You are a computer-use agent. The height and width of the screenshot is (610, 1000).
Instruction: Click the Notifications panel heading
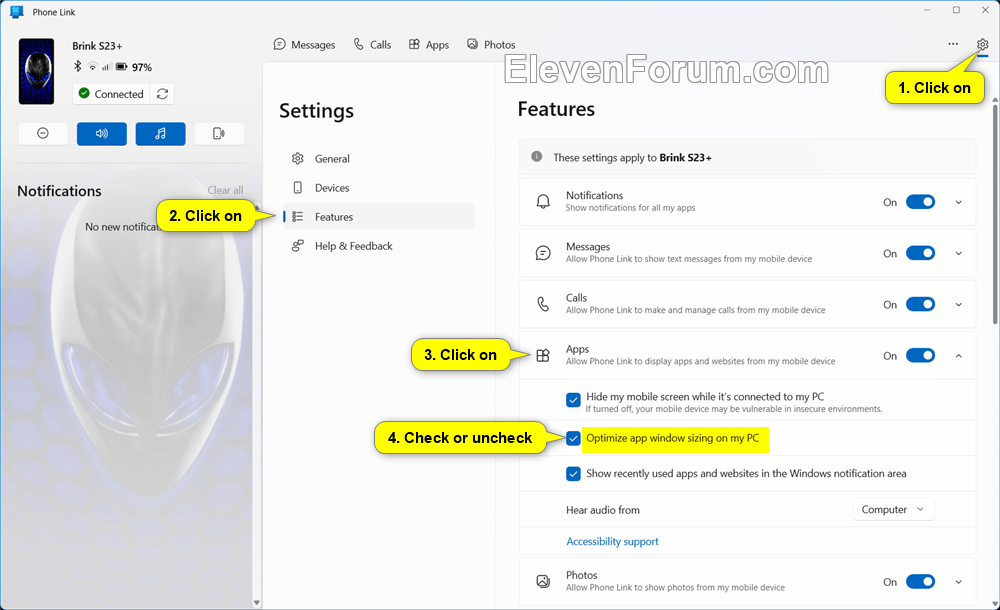(59, 191)
